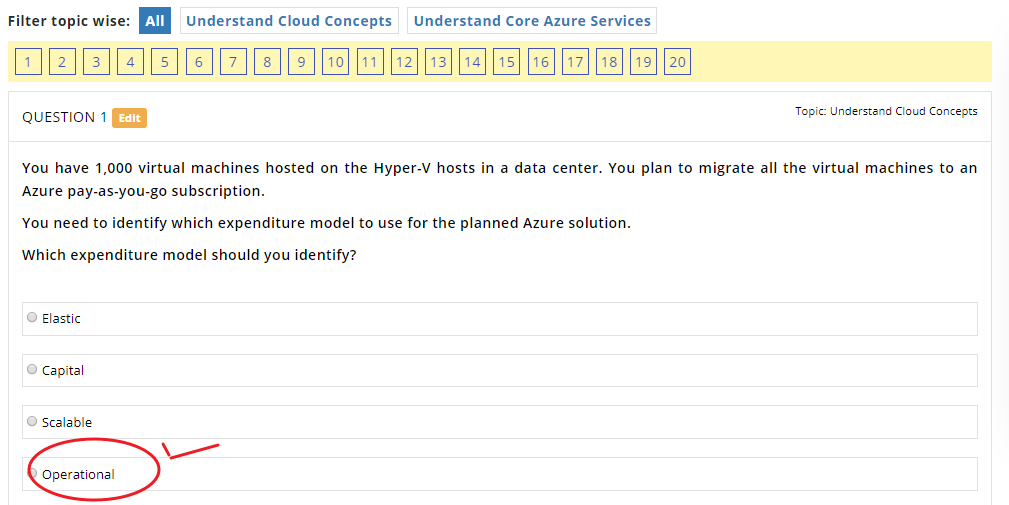Open question number 3
The height and width of the screenshot is (505, 1009).
pos(96,62)
